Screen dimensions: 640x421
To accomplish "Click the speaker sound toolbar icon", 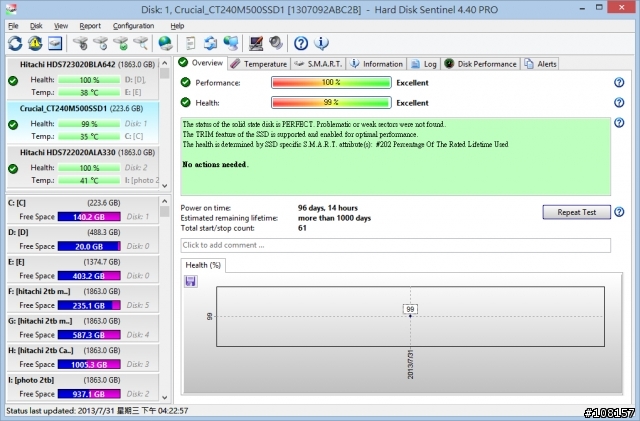I will click(x=276, y=43).
